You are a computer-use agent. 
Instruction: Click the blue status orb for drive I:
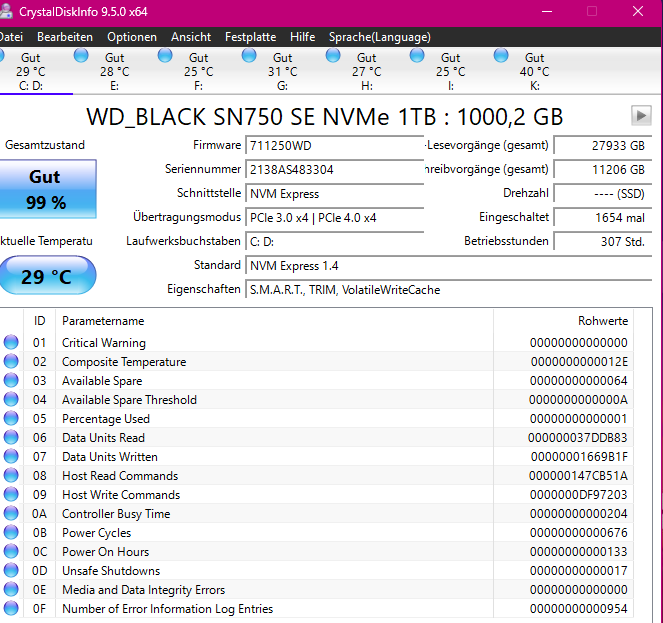tap(417, 55)
